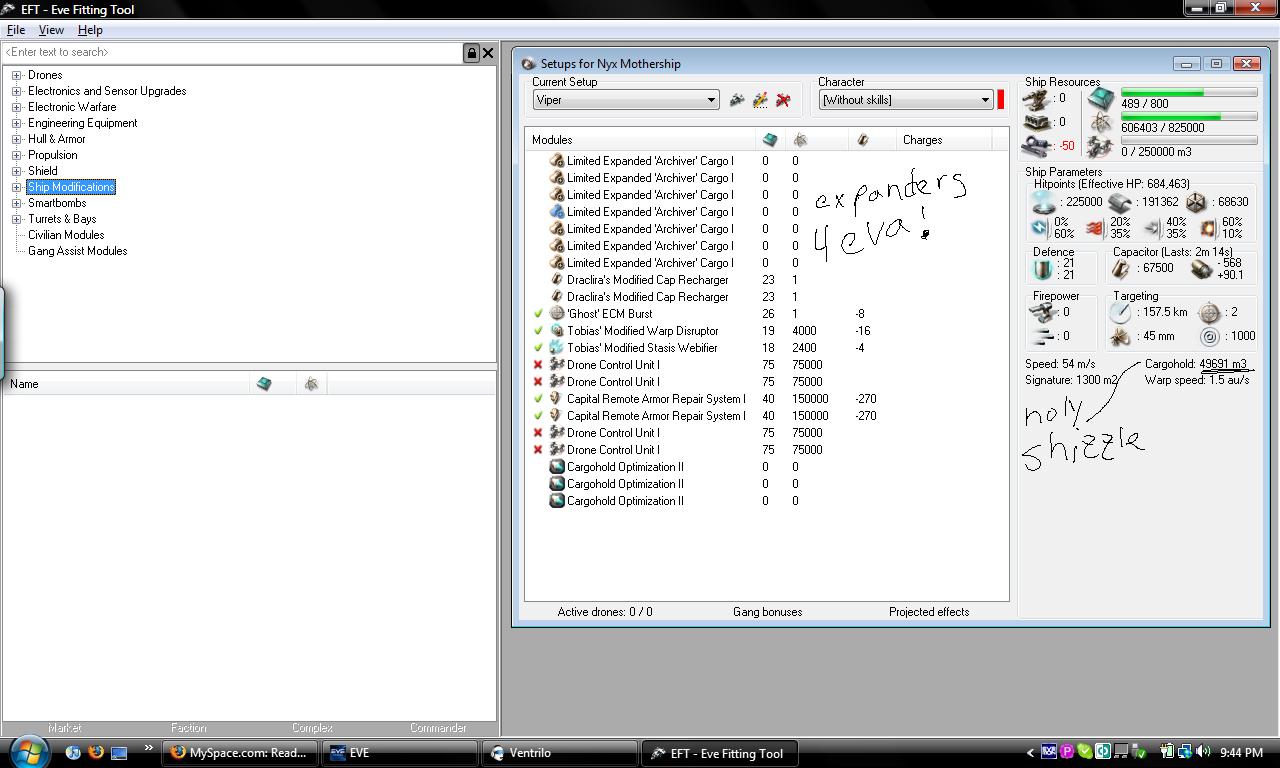The width and height of the screenshot is (1280, 768).
Task: Click the lock icon beside the search box
Action: pyautogui.click(x=471, y=53)
